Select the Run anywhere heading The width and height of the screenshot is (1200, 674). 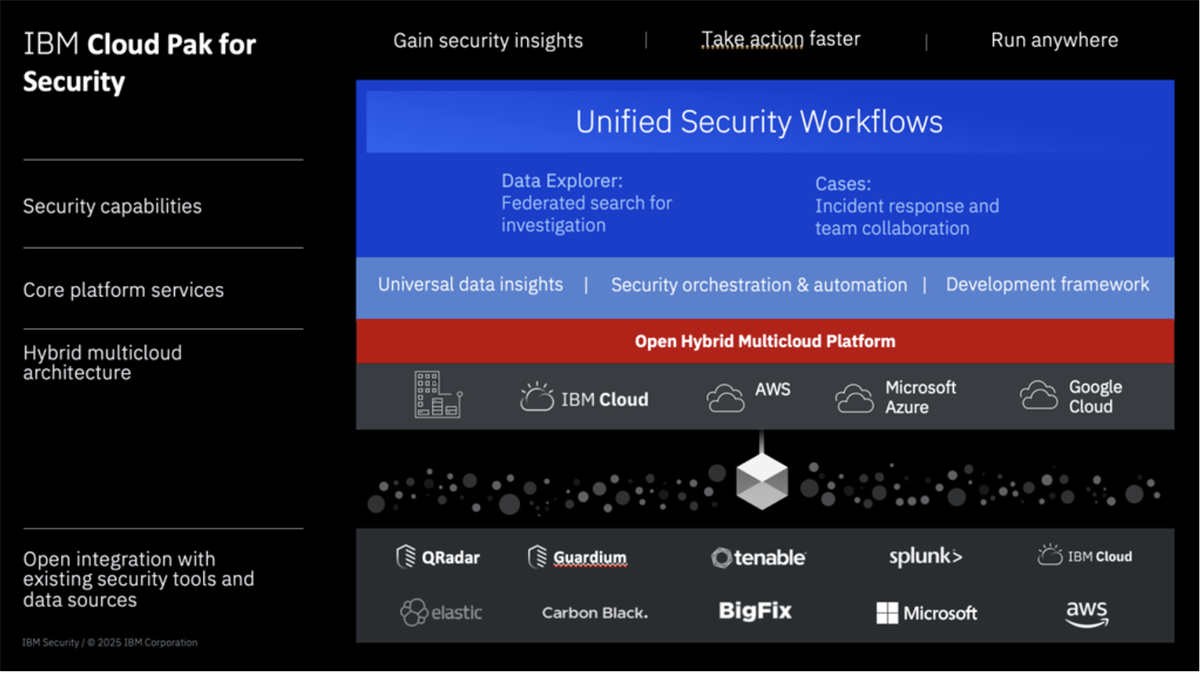(1054, 41)
